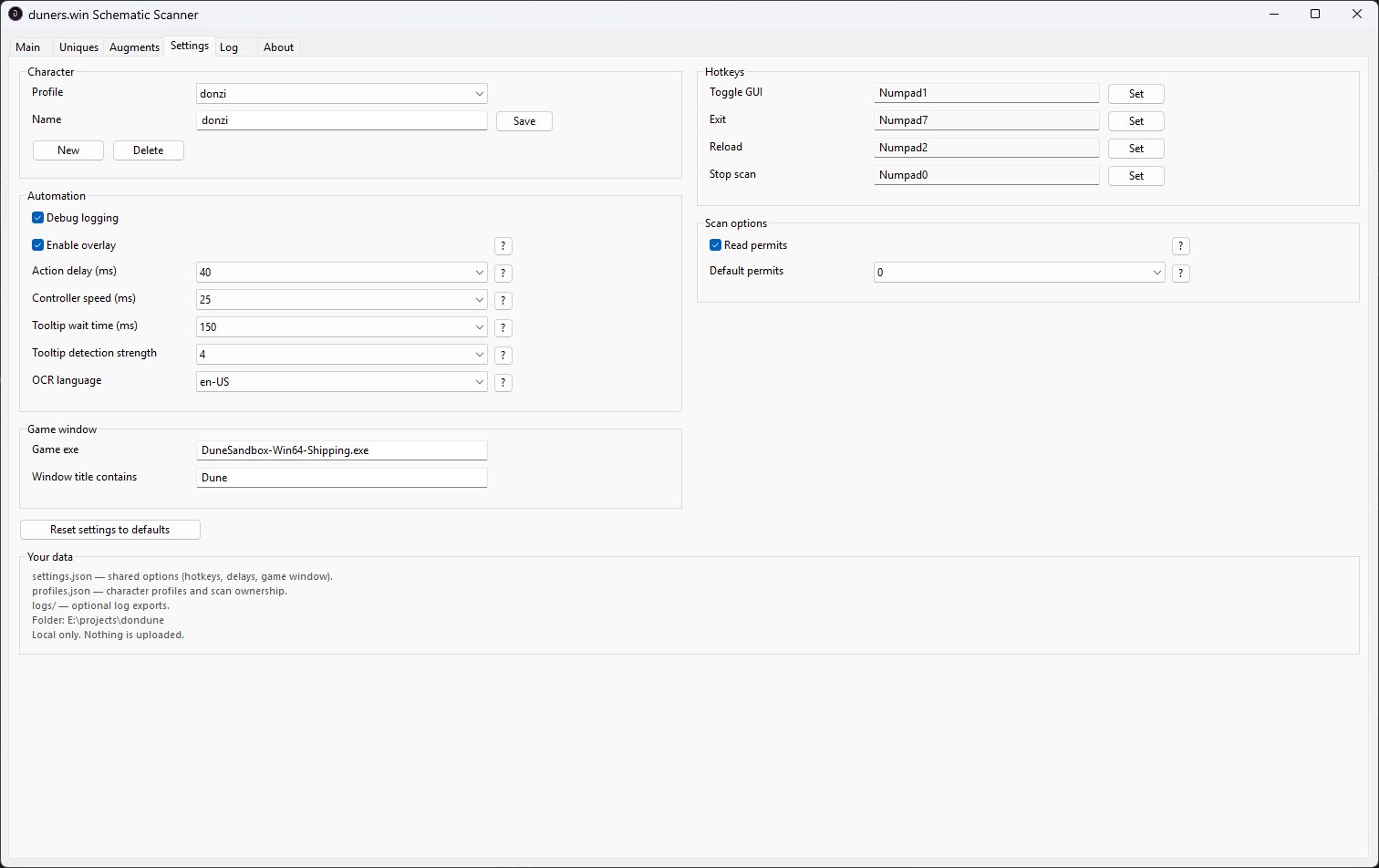1379x868 pixels.
Task: Focus the Window title contains field
Action: pos(342,478)
